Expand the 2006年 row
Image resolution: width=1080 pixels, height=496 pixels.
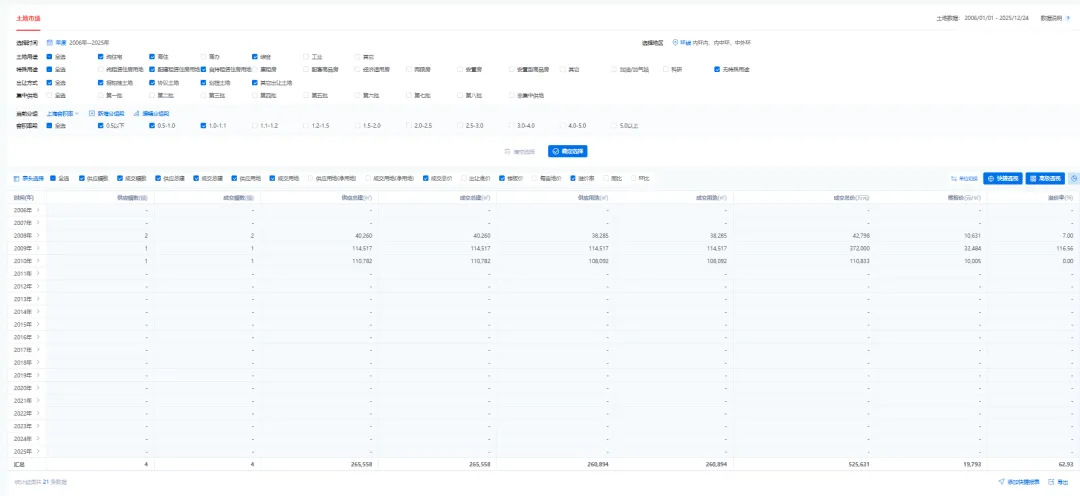coord(39,210)
